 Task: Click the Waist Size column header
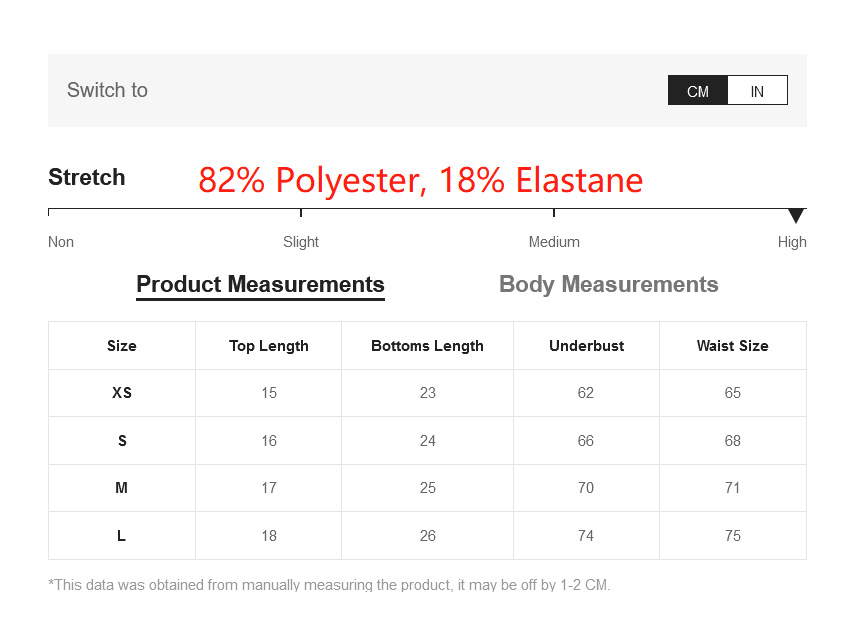732,346
